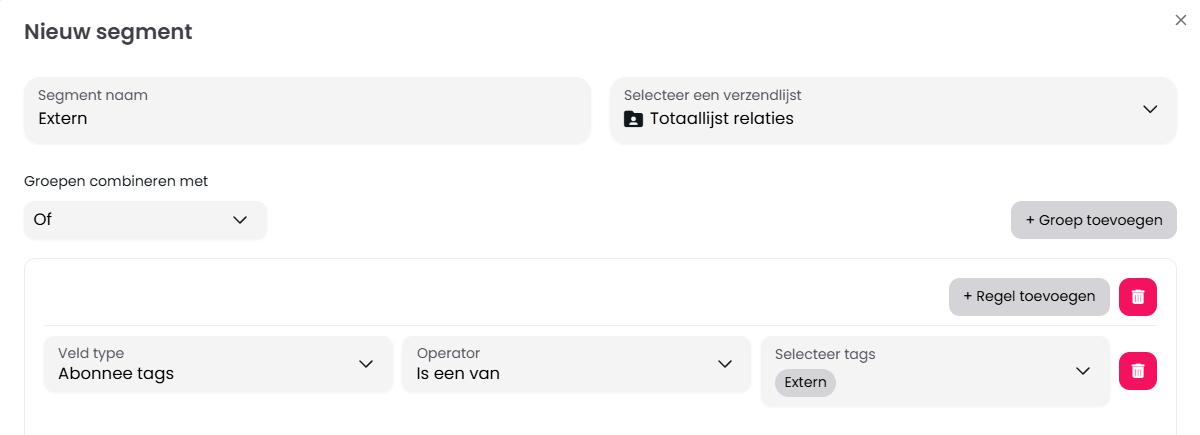Delete the Abonnee tags rule row
The height and width of the screenshot is (435, 1200).
coord(1137,371)
